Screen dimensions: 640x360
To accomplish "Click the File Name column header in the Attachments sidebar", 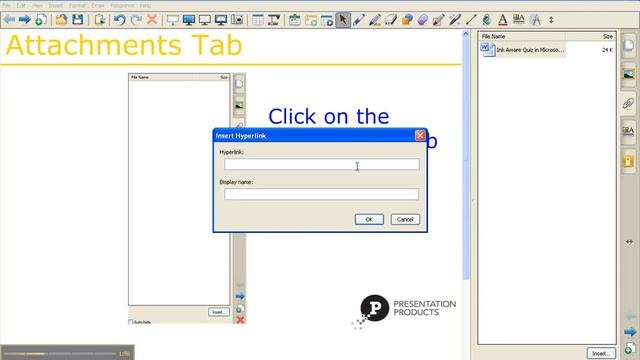I will pyautogui.click(x=493, y=36).
